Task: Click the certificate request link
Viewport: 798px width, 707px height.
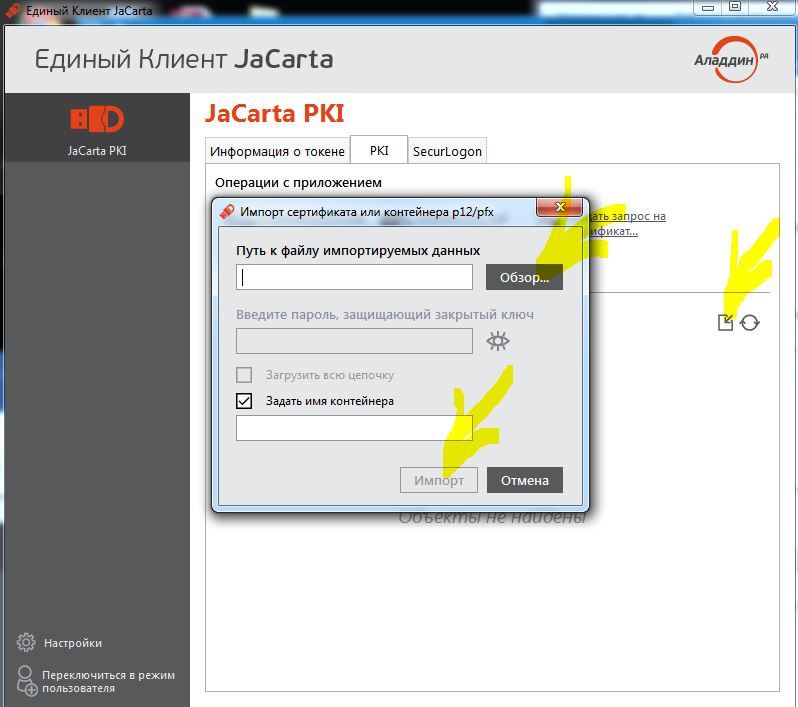Action: (626, 223)
